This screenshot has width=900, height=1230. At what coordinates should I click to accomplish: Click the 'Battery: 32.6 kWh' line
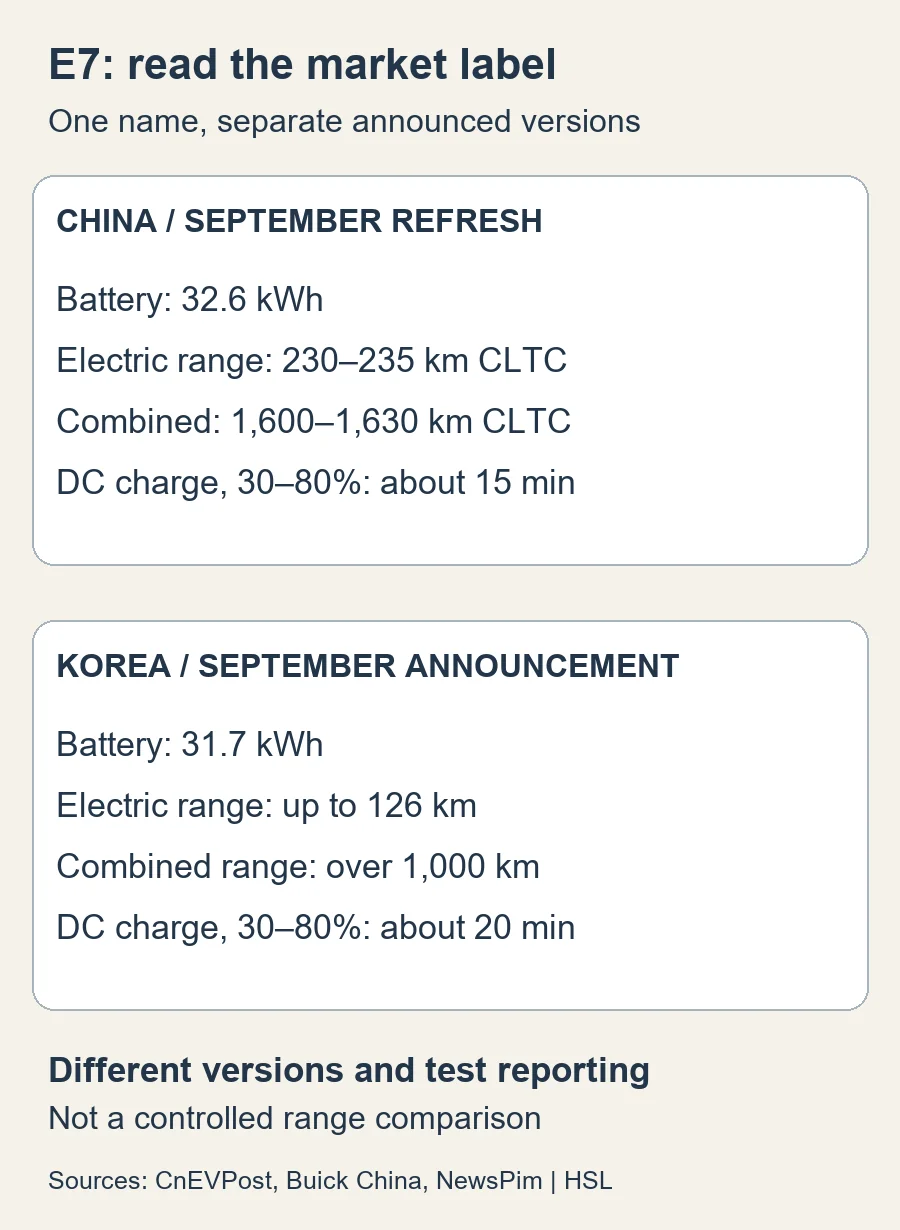pyautogui.click(x=190, y=299)
